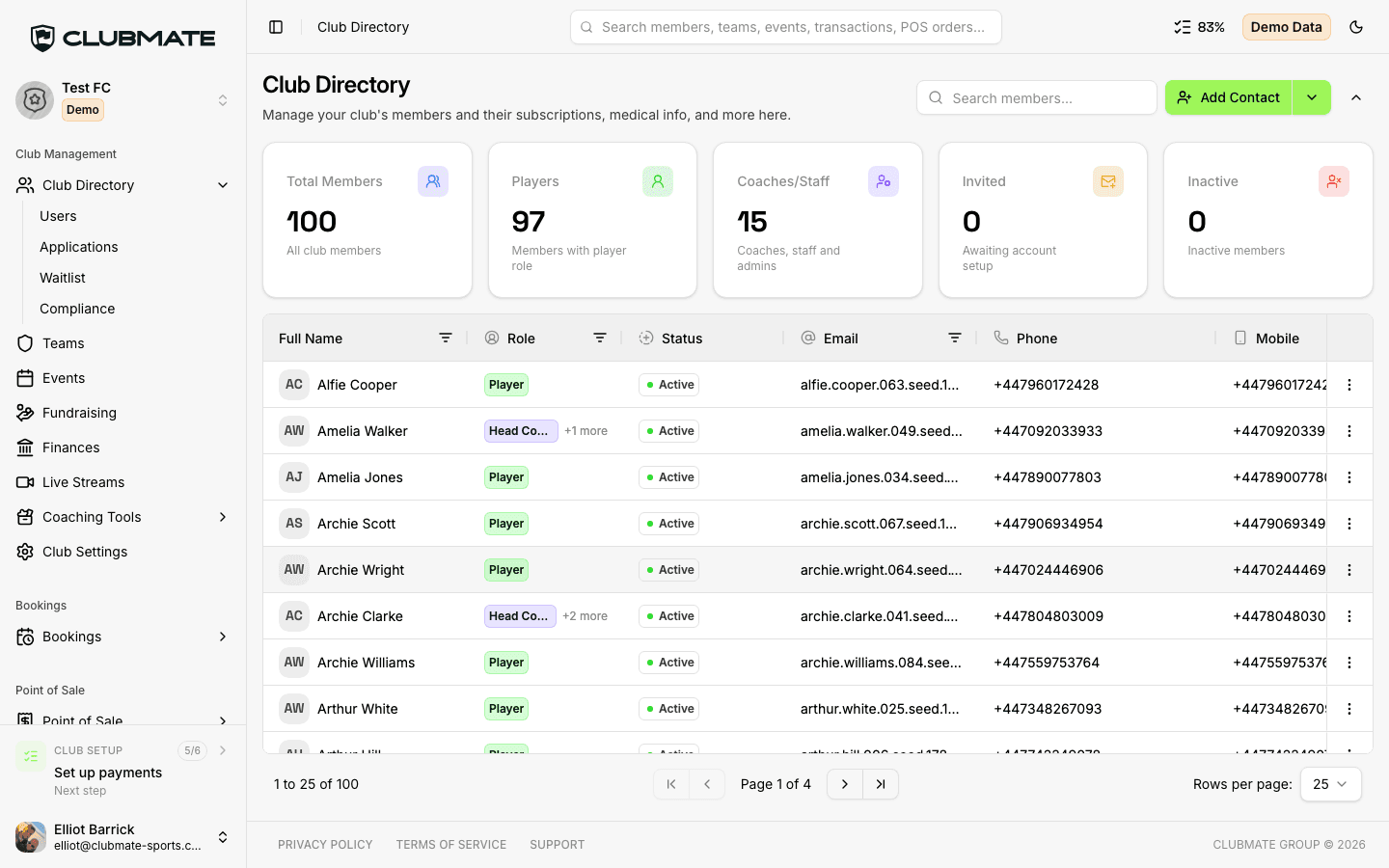Click Arthur White's phone number

pyautogui.click(x=1048, y=709)
